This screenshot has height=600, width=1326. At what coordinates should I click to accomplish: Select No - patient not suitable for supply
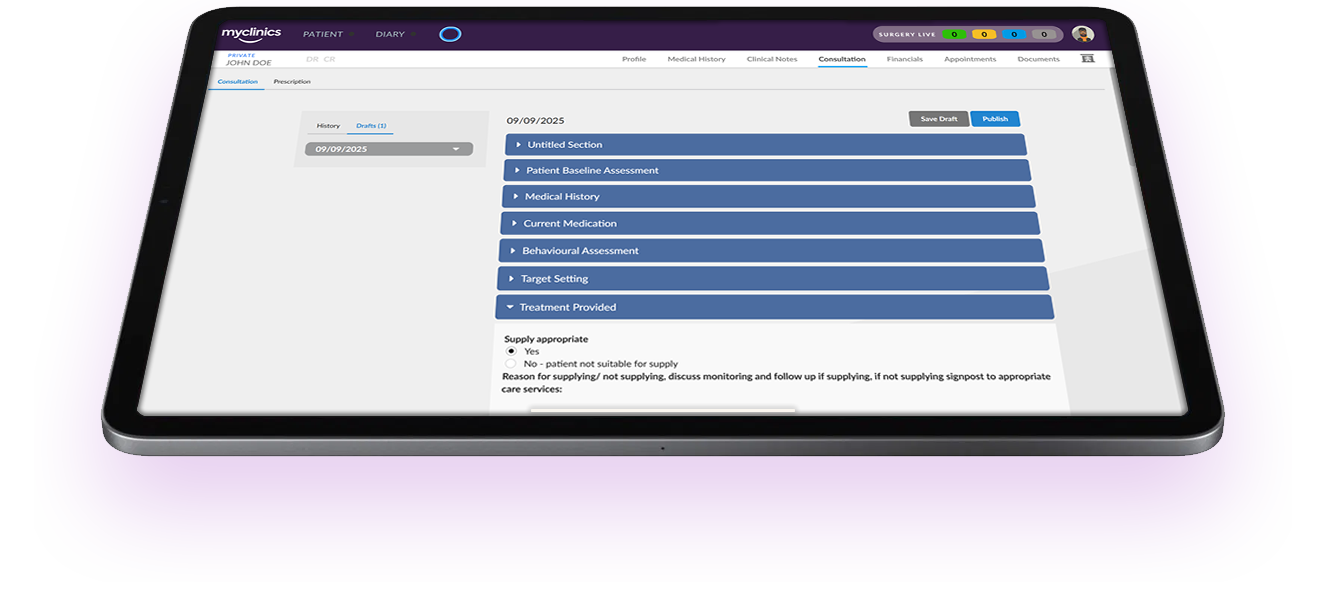[511, 364]
